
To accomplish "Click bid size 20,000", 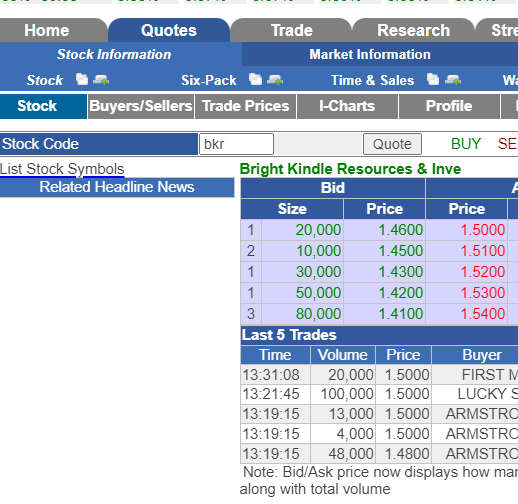I will [x=318, y=230].
